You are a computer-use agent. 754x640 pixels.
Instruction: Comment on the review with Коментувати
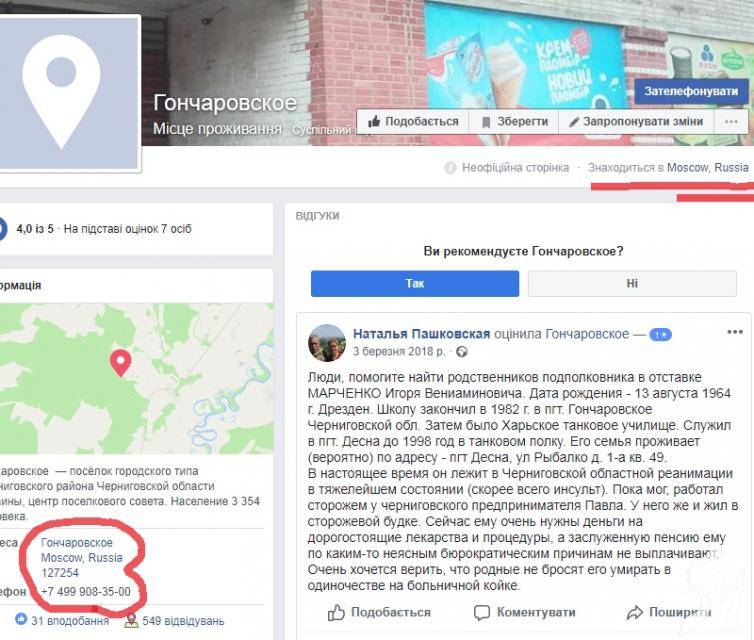point(525,613)
